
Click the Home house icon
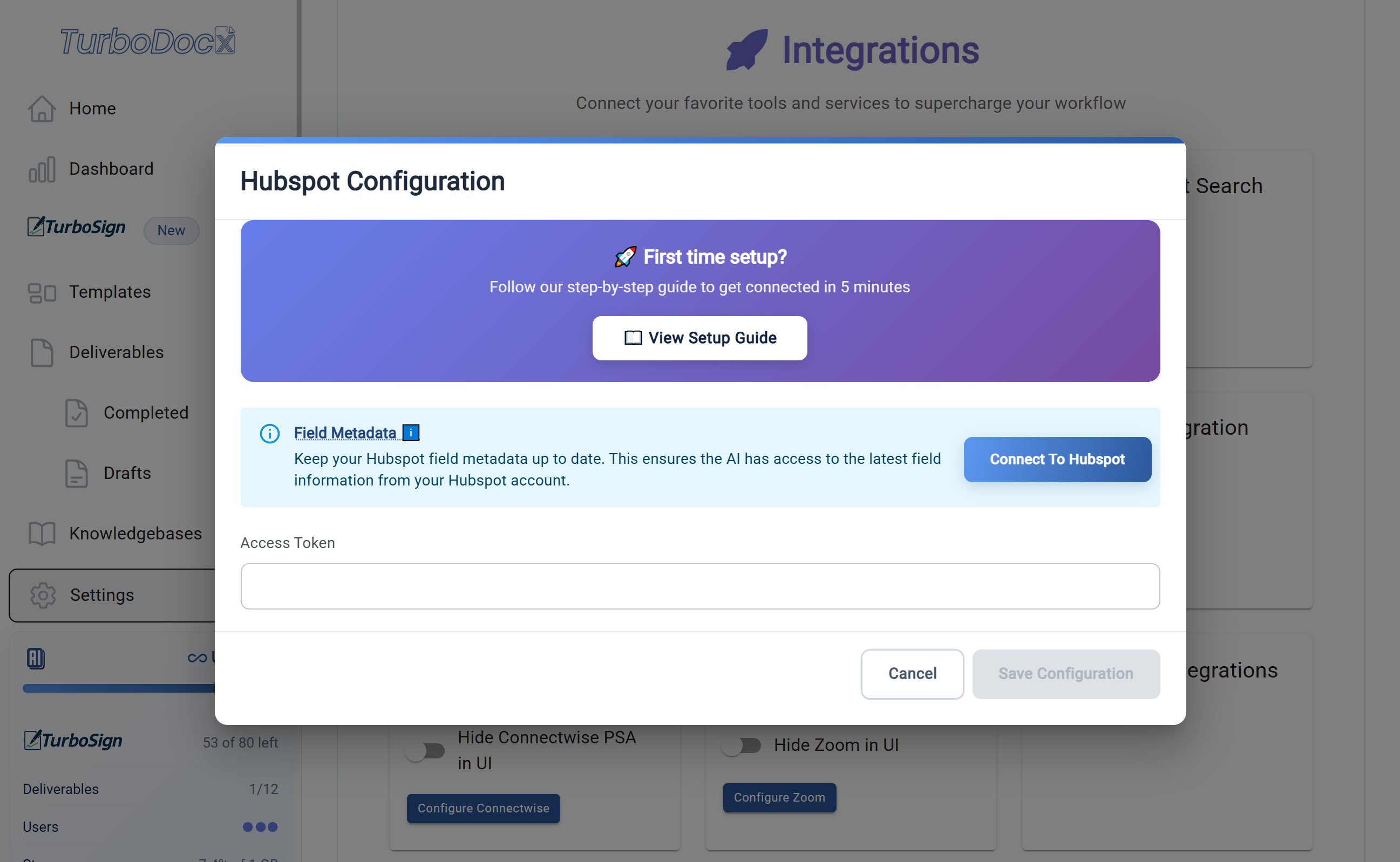tap(42, 108)
